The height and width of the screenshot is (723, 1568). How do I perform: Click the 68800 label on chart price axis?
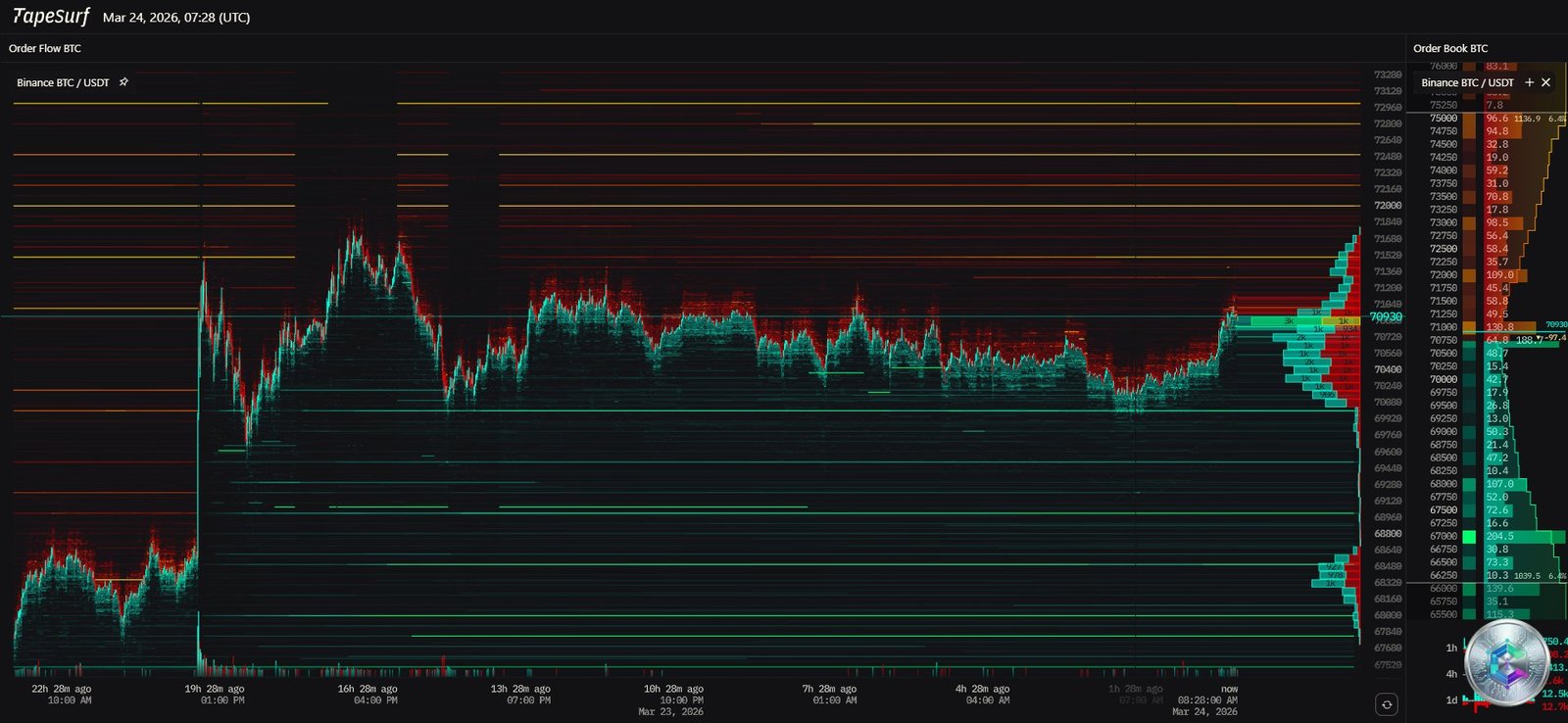pyautogui.click(x=1388, y=534)
